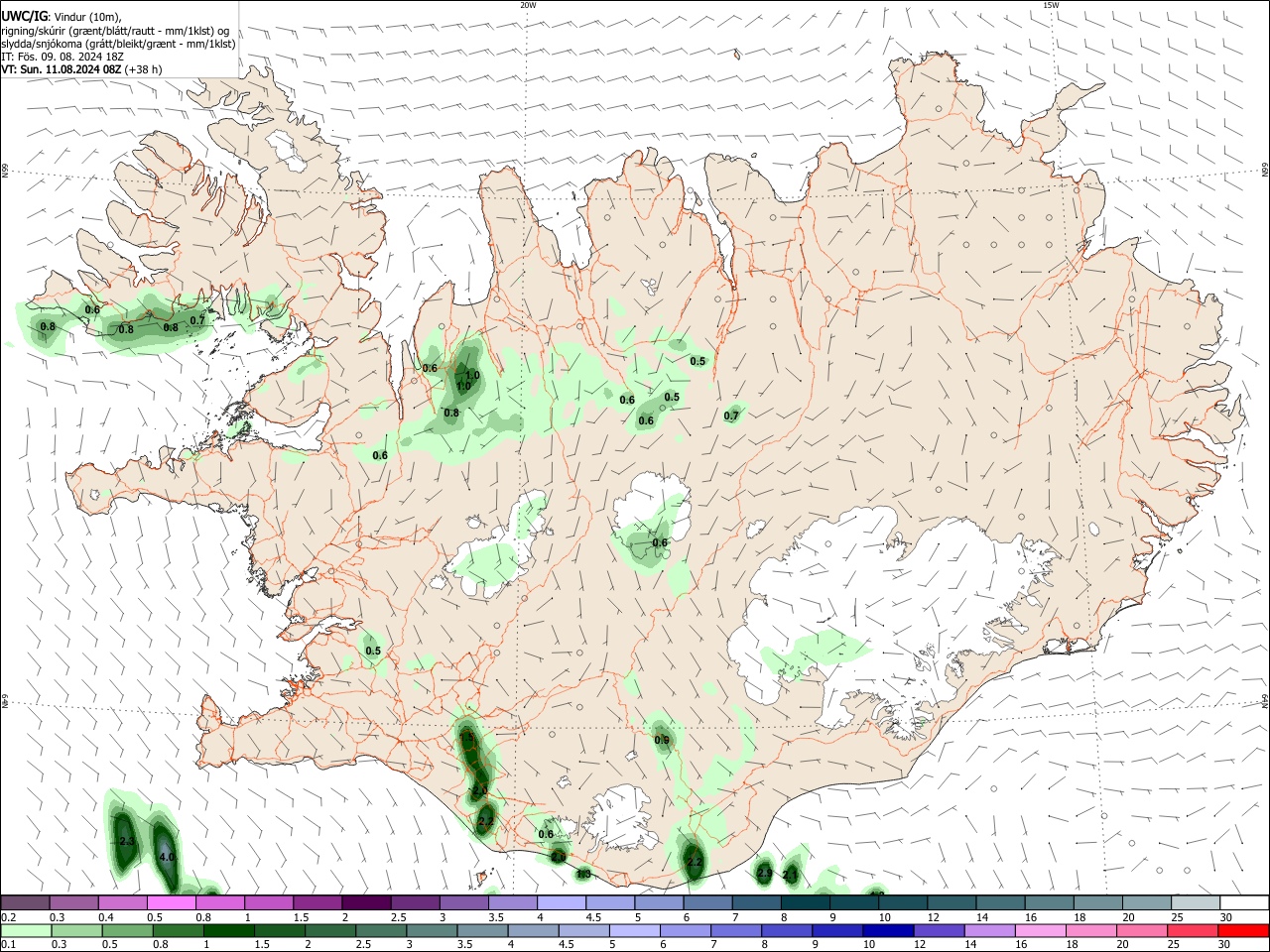Pick the dark mauve 0.2 snow legend swatch
This screenshot has height=952, width=1270.
[25, 902]
